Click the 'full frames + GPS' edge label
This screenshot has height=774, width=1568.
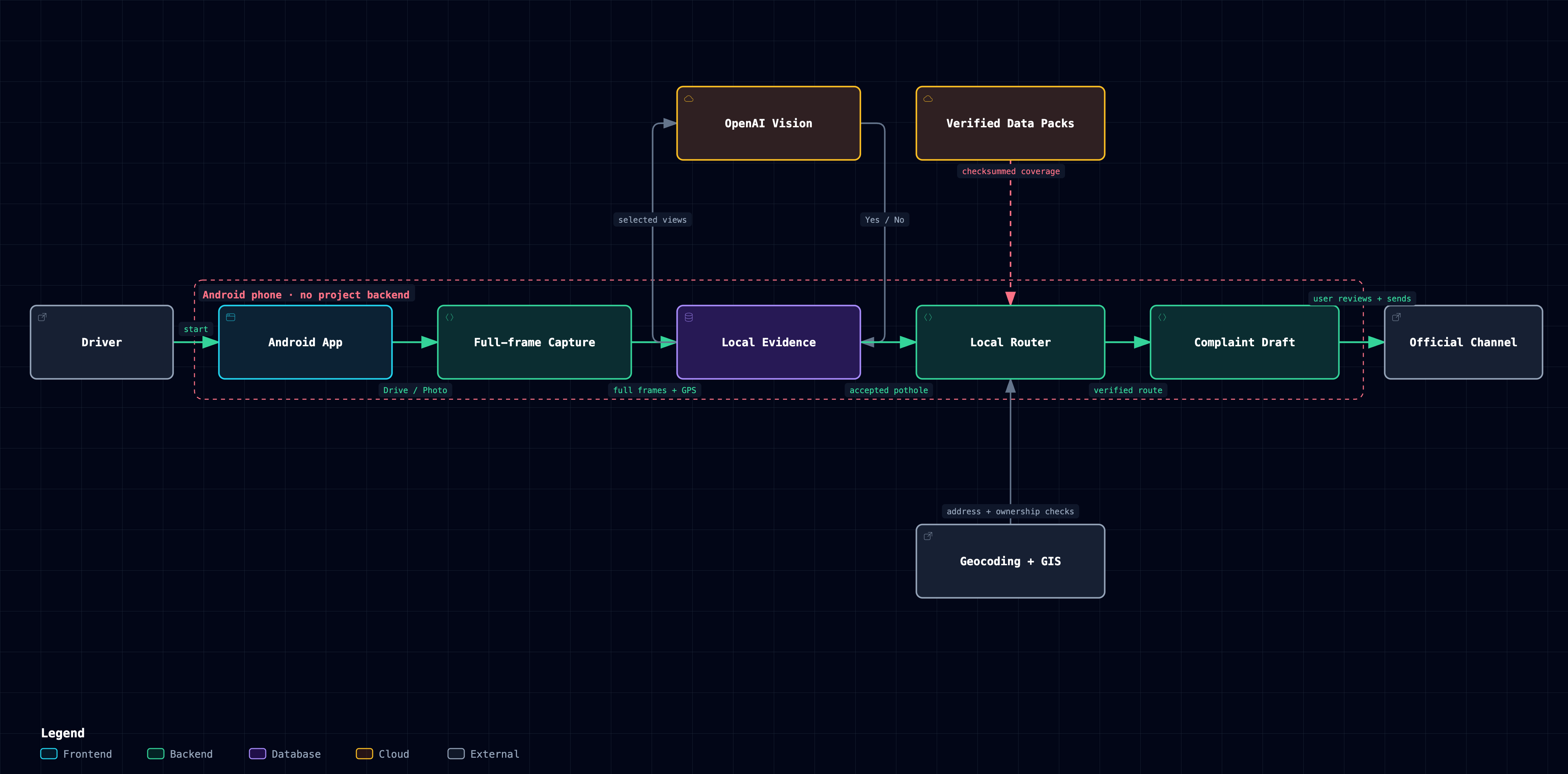[x=654, y=390]
